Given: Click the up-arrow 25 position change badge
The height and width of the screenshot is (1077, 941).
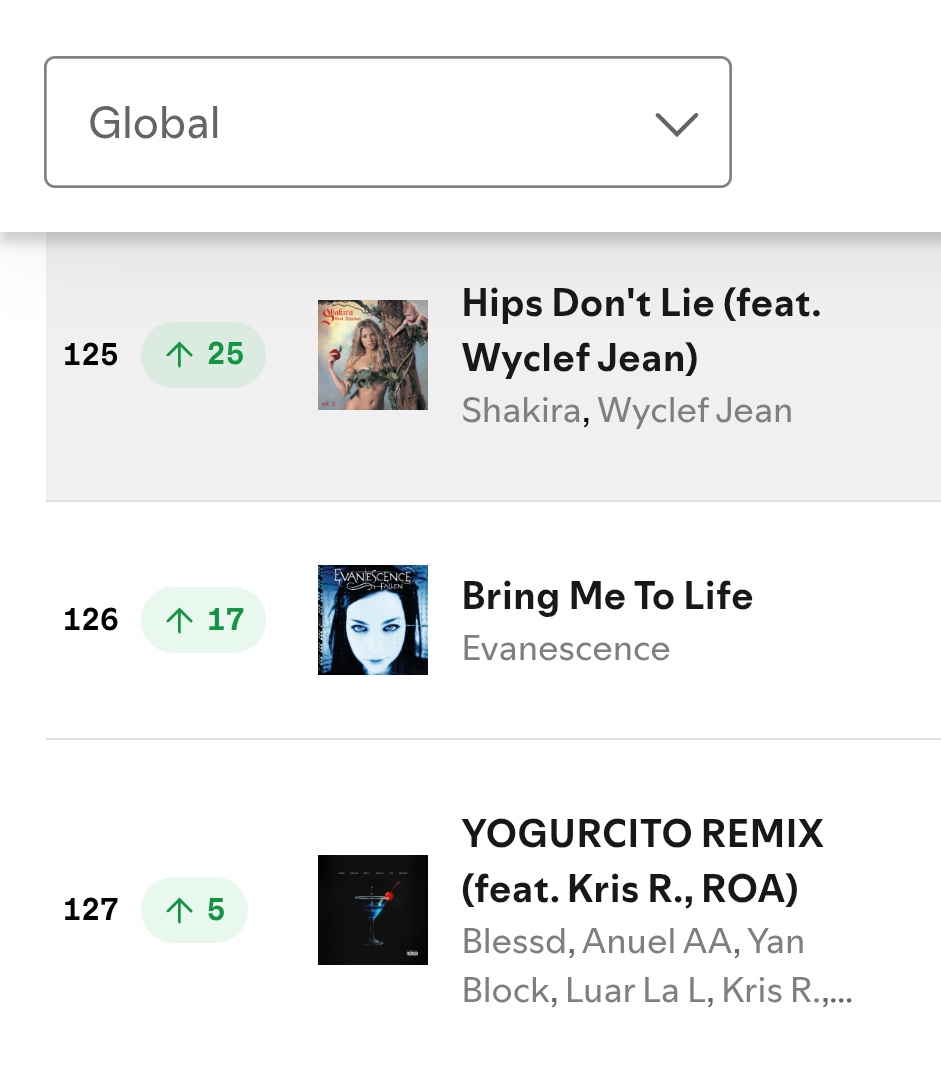Looking at the screenshot, I should tap(204, 355).
